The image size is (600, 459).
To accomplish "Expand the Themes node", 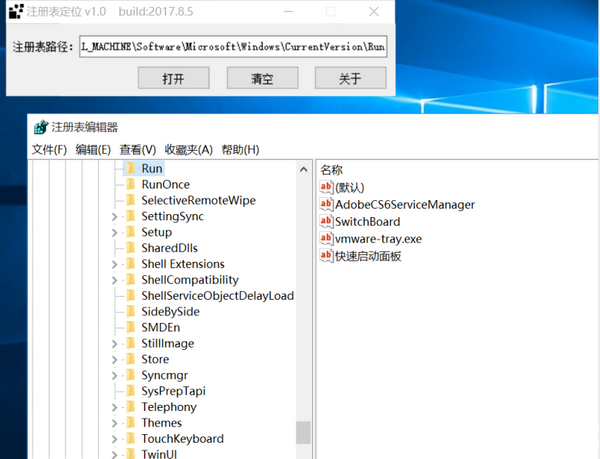I will [114, 423].
